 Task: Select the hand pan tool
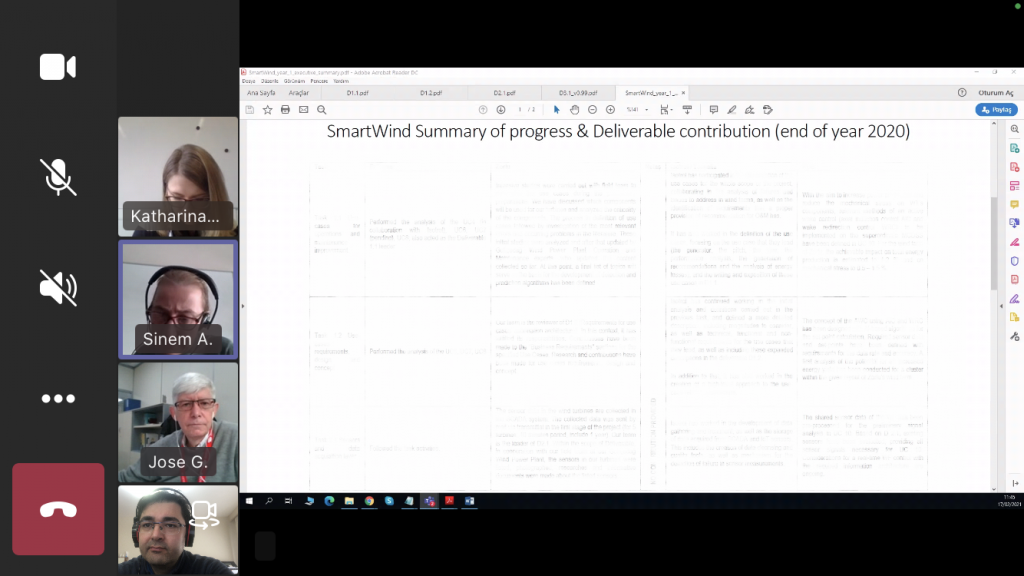pos(575,110)
